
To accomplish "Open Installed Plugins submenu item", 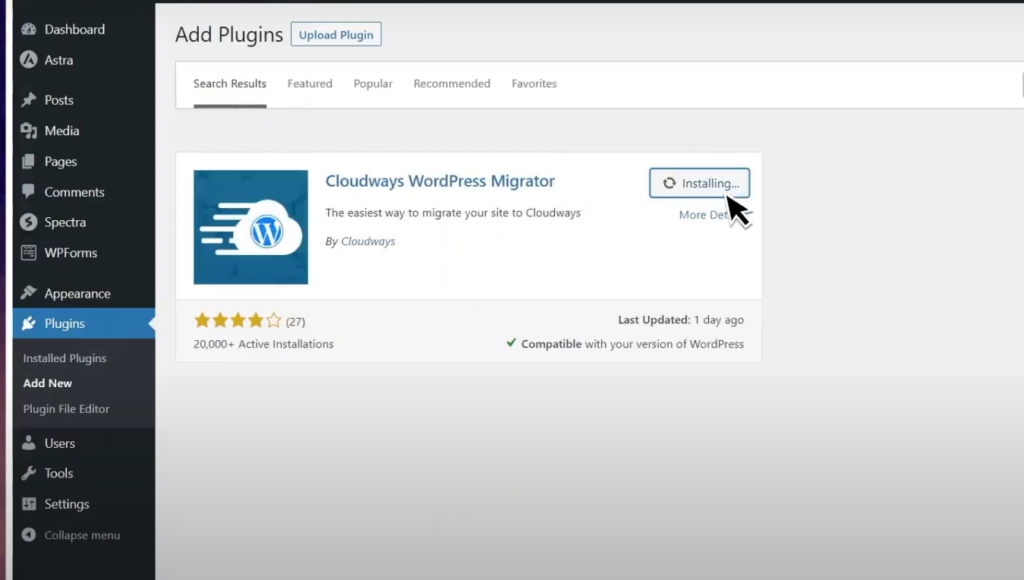I will coord(65,358).
